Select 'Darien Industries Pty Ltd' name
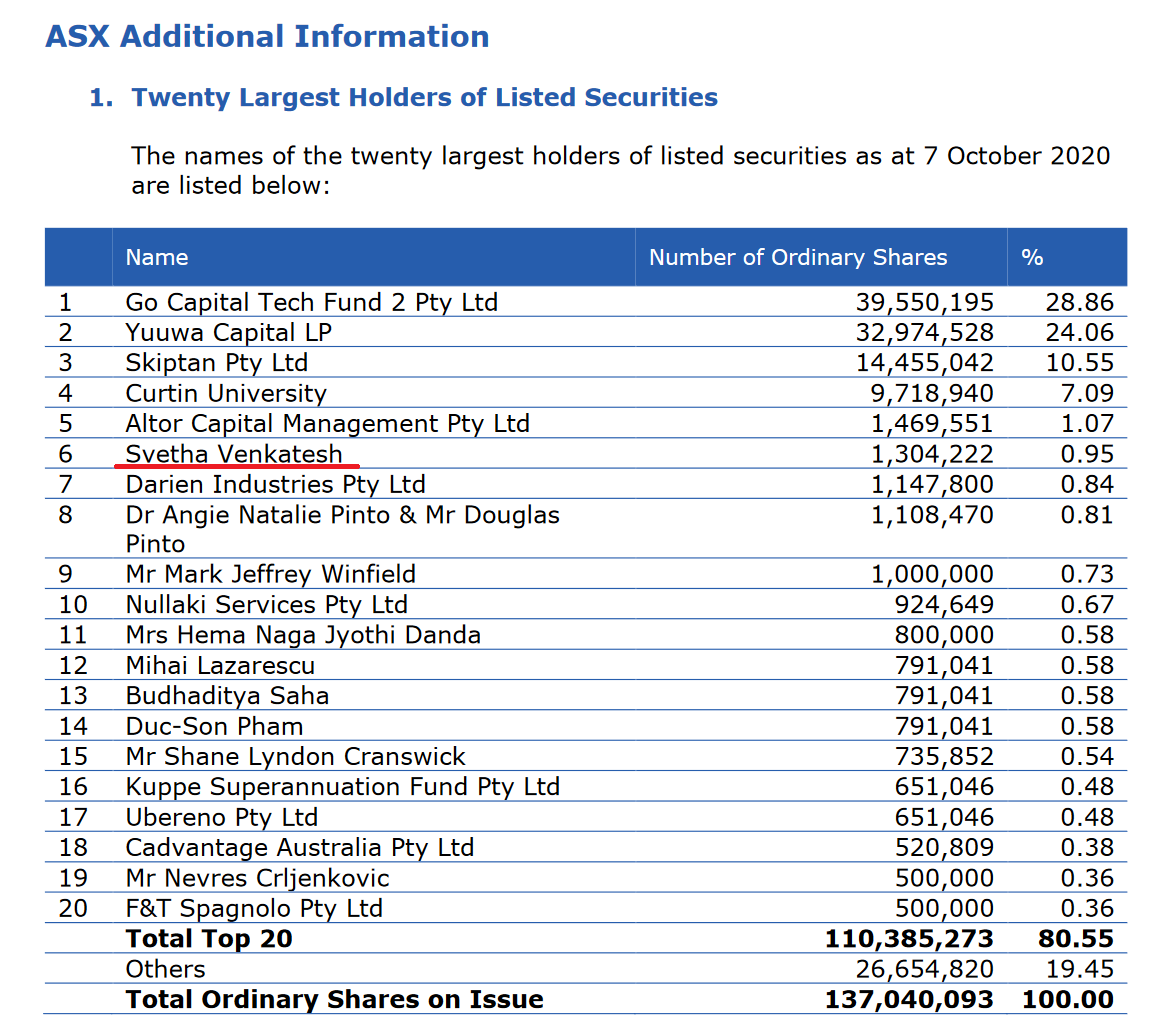Viewport: 1162px width, 1031px height. [x=276, y=485]
